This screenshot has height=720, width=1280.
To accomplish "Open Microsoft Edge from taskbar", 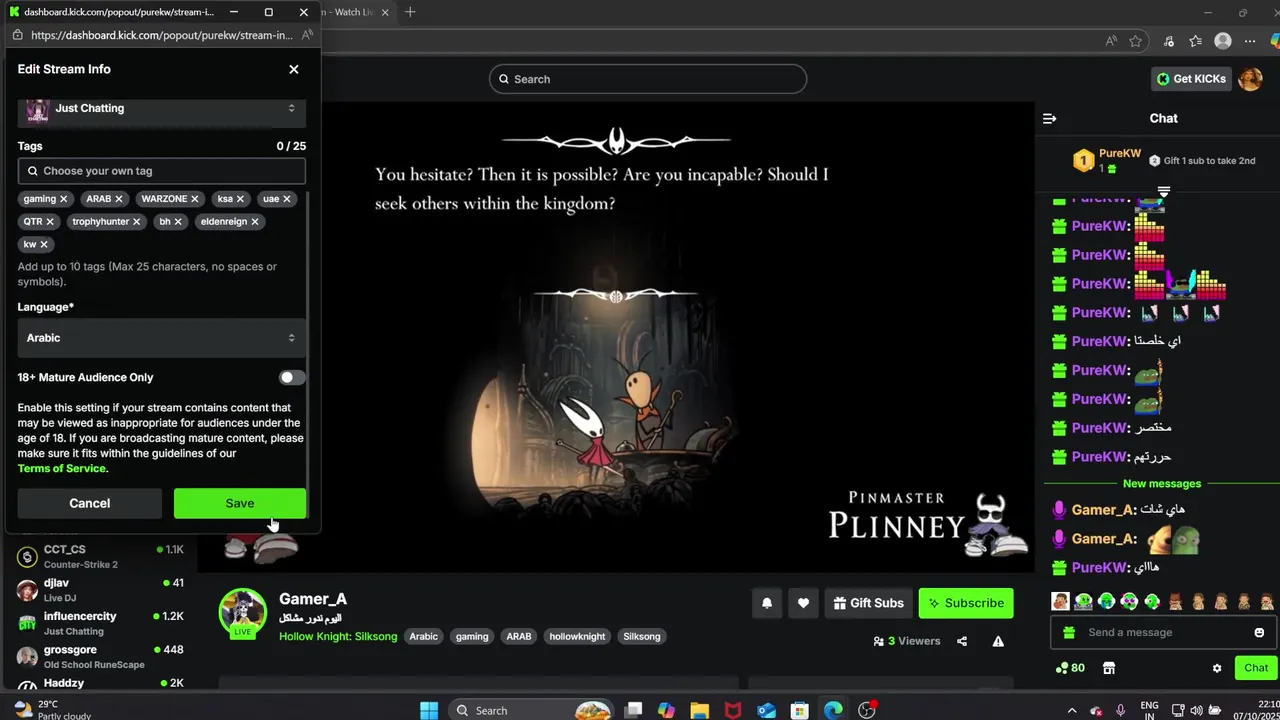I will pyautogui.click(x=833, y=710).
